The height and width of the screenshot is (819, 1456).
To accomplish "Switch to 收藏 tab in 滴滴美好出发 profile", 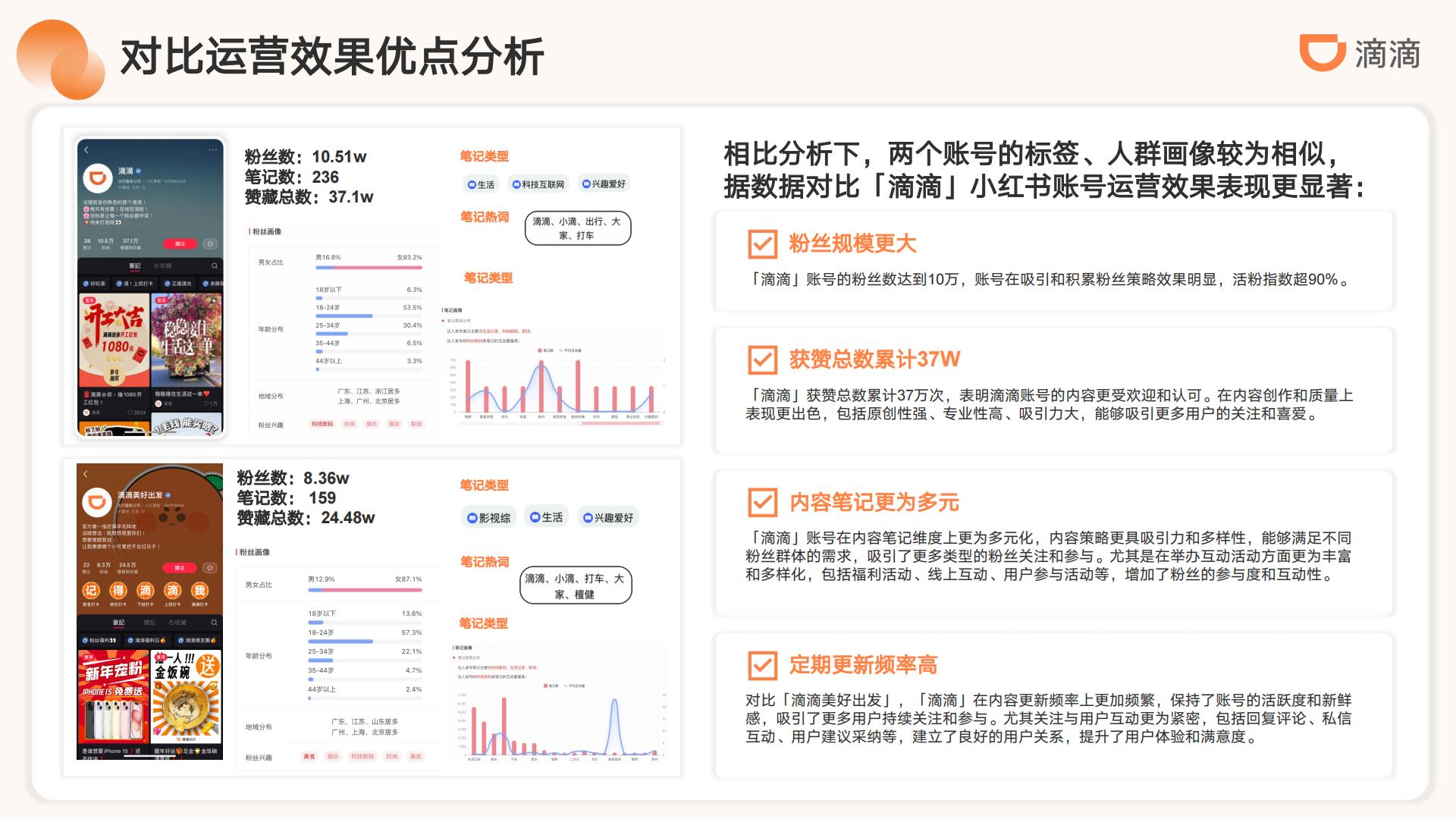I will [178, 623].
